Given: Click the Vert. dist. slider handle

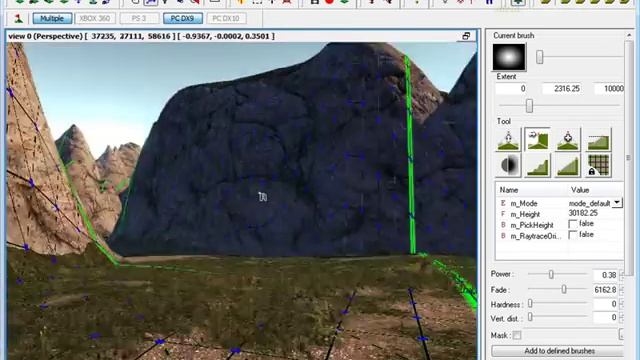Looking at the screenshot, I should (x=530, y=317).
